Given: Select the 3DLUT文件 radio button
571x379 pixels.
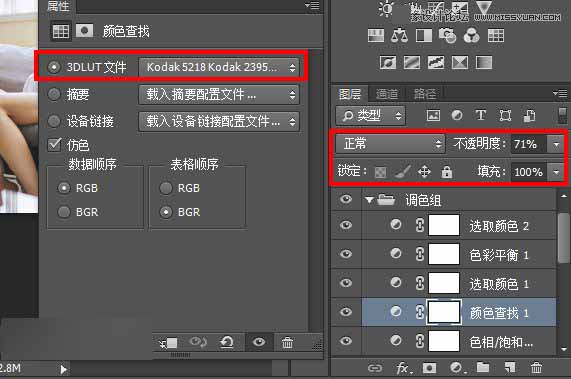Looking at the screenshot, I should tap(54, 67).
